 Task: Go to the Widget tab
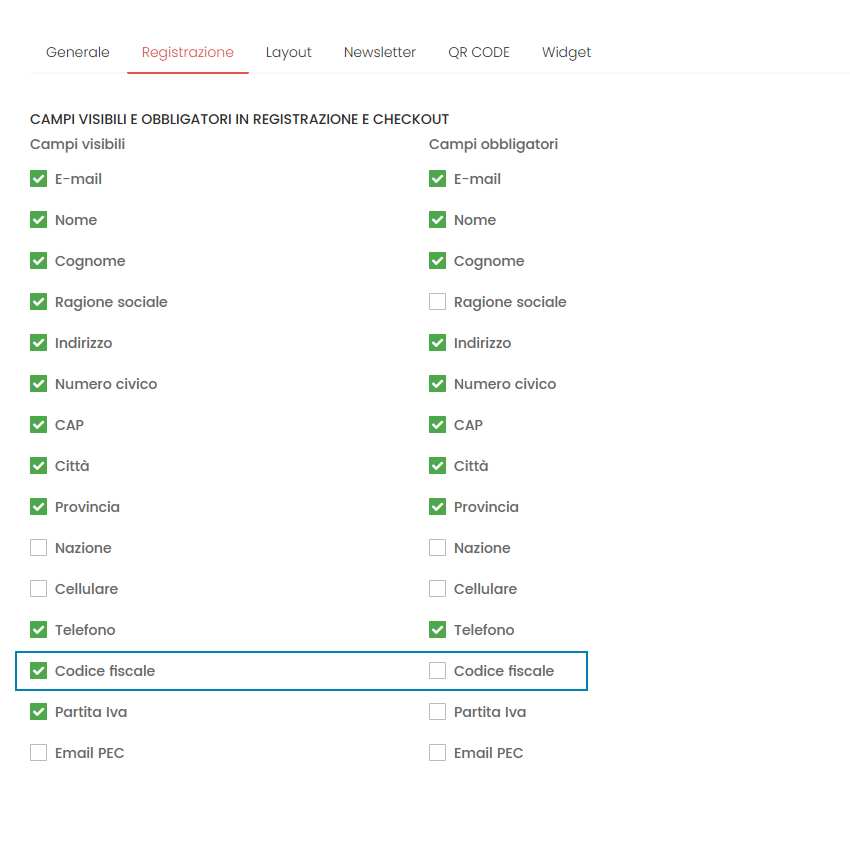(x=566, y=52)
